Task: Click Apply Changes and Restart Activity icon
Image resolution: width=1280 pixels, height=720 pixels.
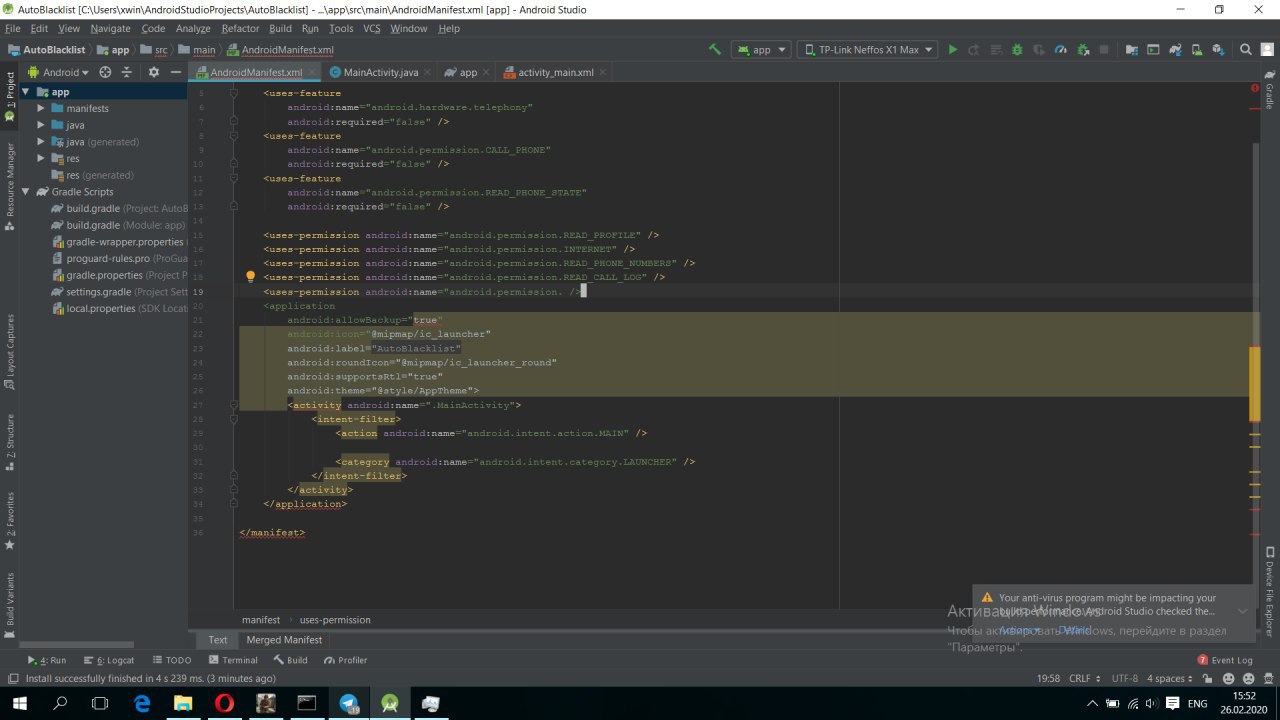Action: (x=974, y=49)
